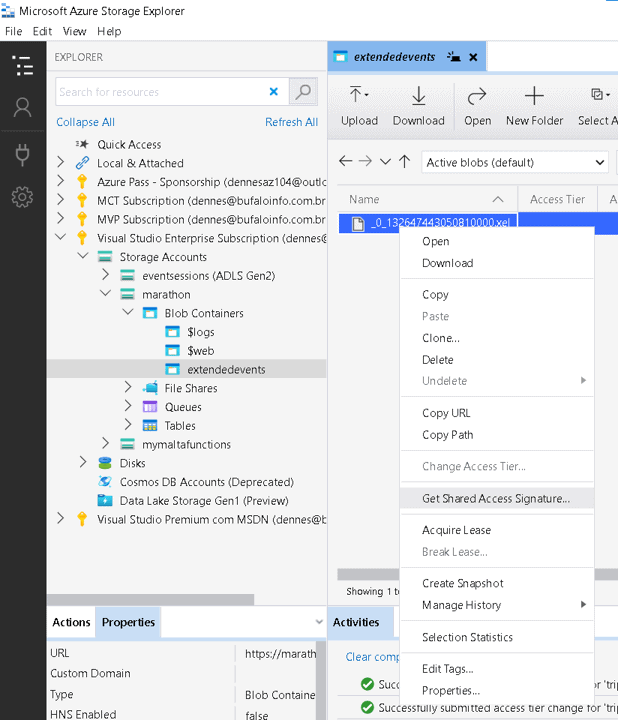Open the Active blobs (default) dropdown
Image resolution: width=618 pixels, height=720 pixels.
515,163
